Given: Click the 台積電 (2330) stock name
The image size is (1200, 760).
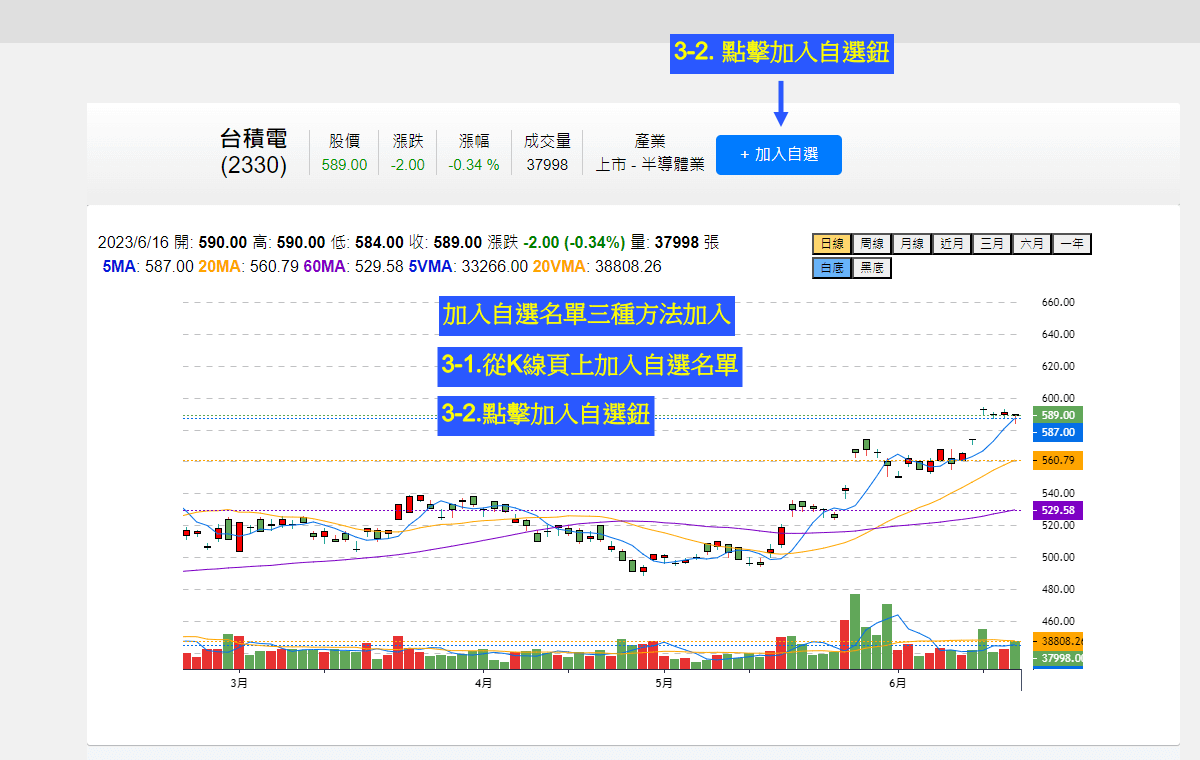Looking at the screenshot, I should pyautogui.click(x=254, y=152).
